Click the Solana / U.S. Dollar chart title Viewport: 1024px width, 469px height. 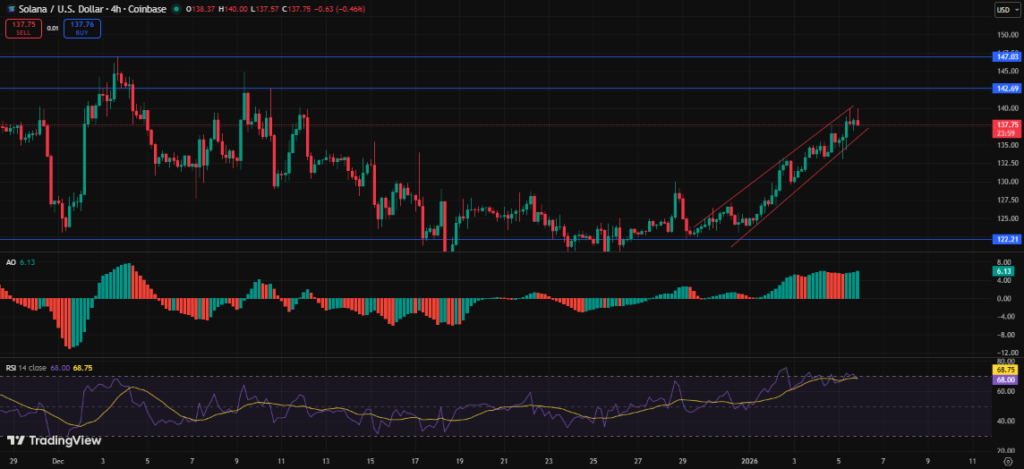point(91,9)
